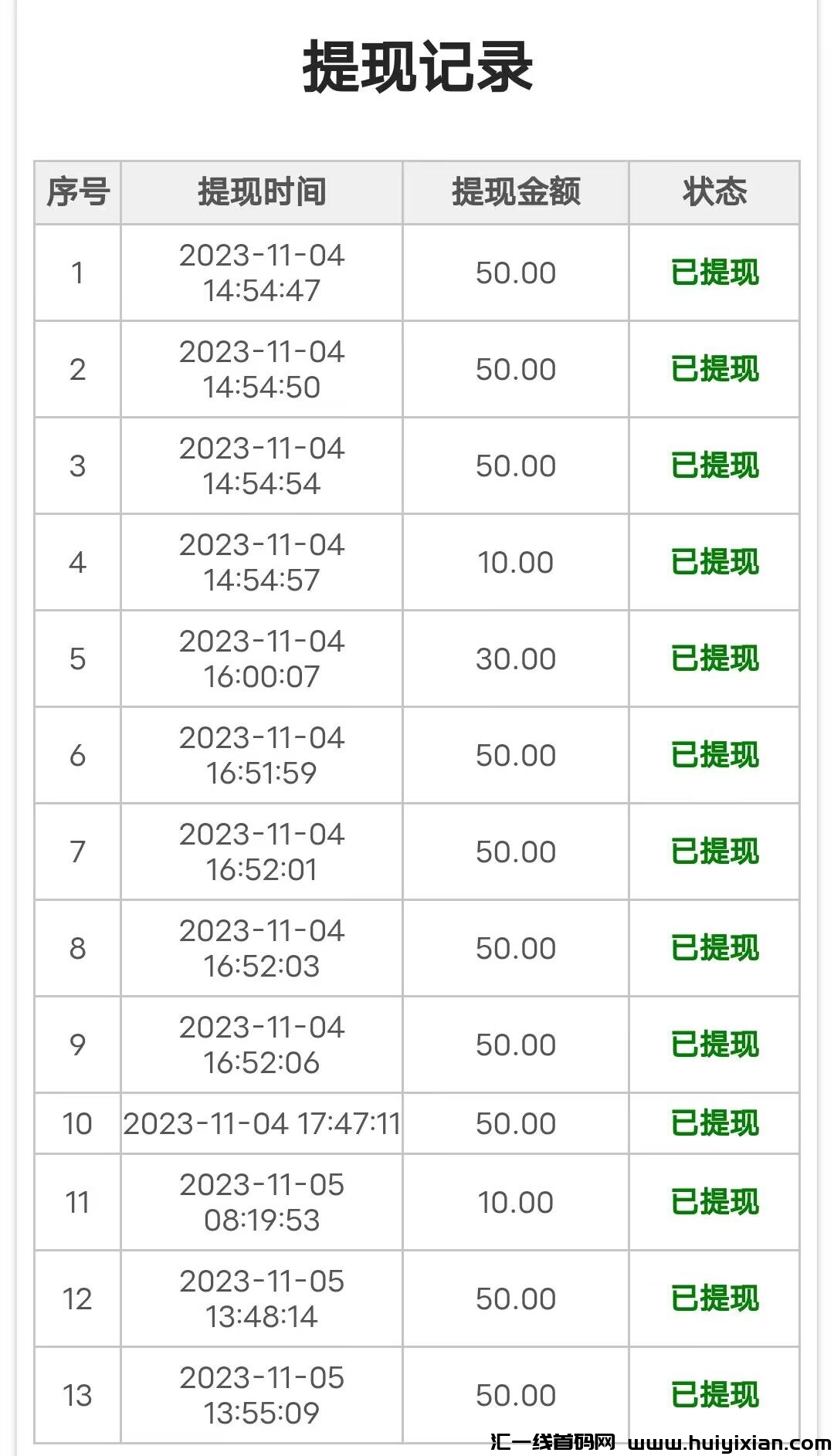834x1456 pixels.
Task: Click 已提现 status in row 13
Action: (714, 1395)
